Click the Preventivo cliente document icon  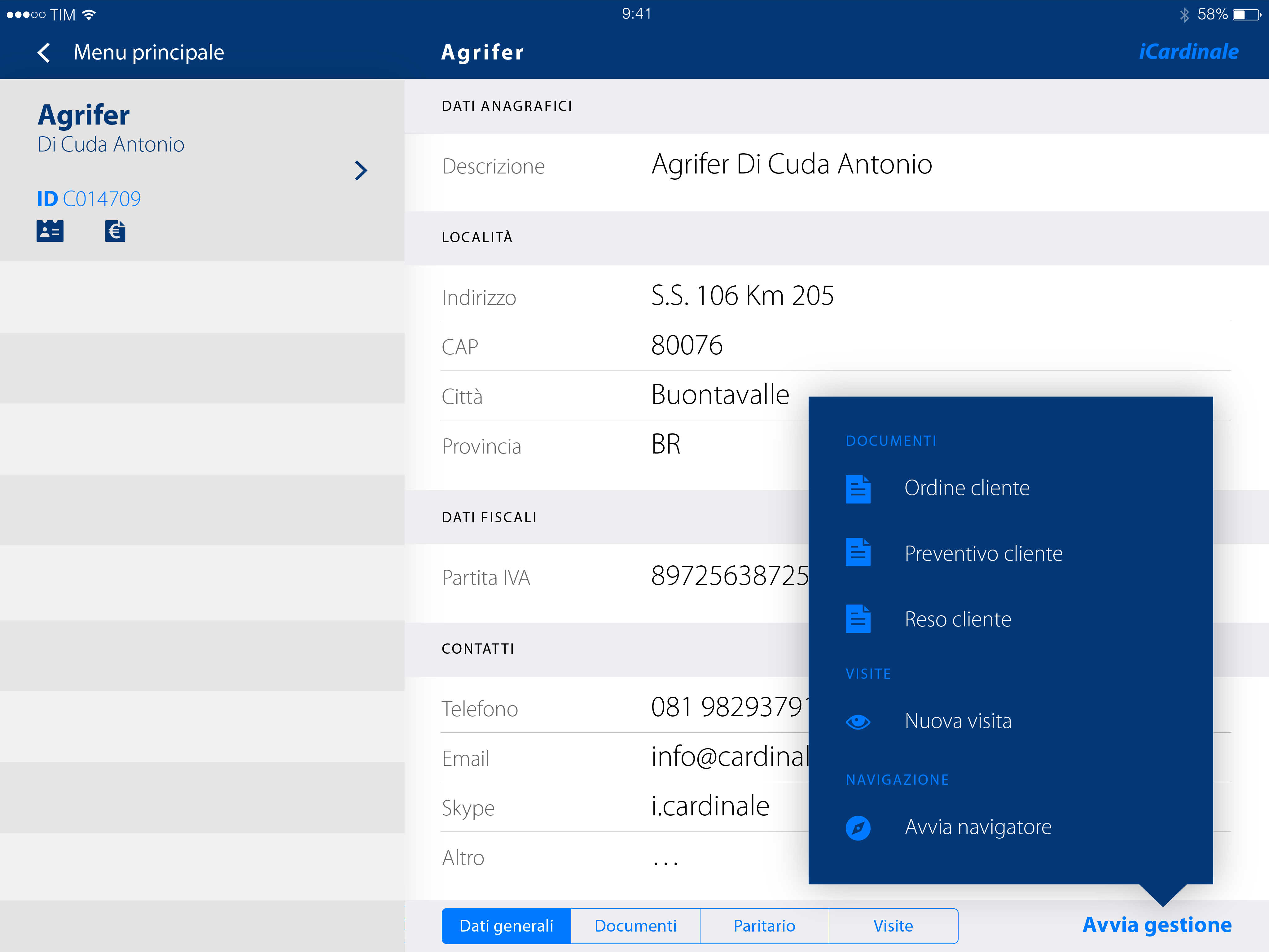click(858, 552)
